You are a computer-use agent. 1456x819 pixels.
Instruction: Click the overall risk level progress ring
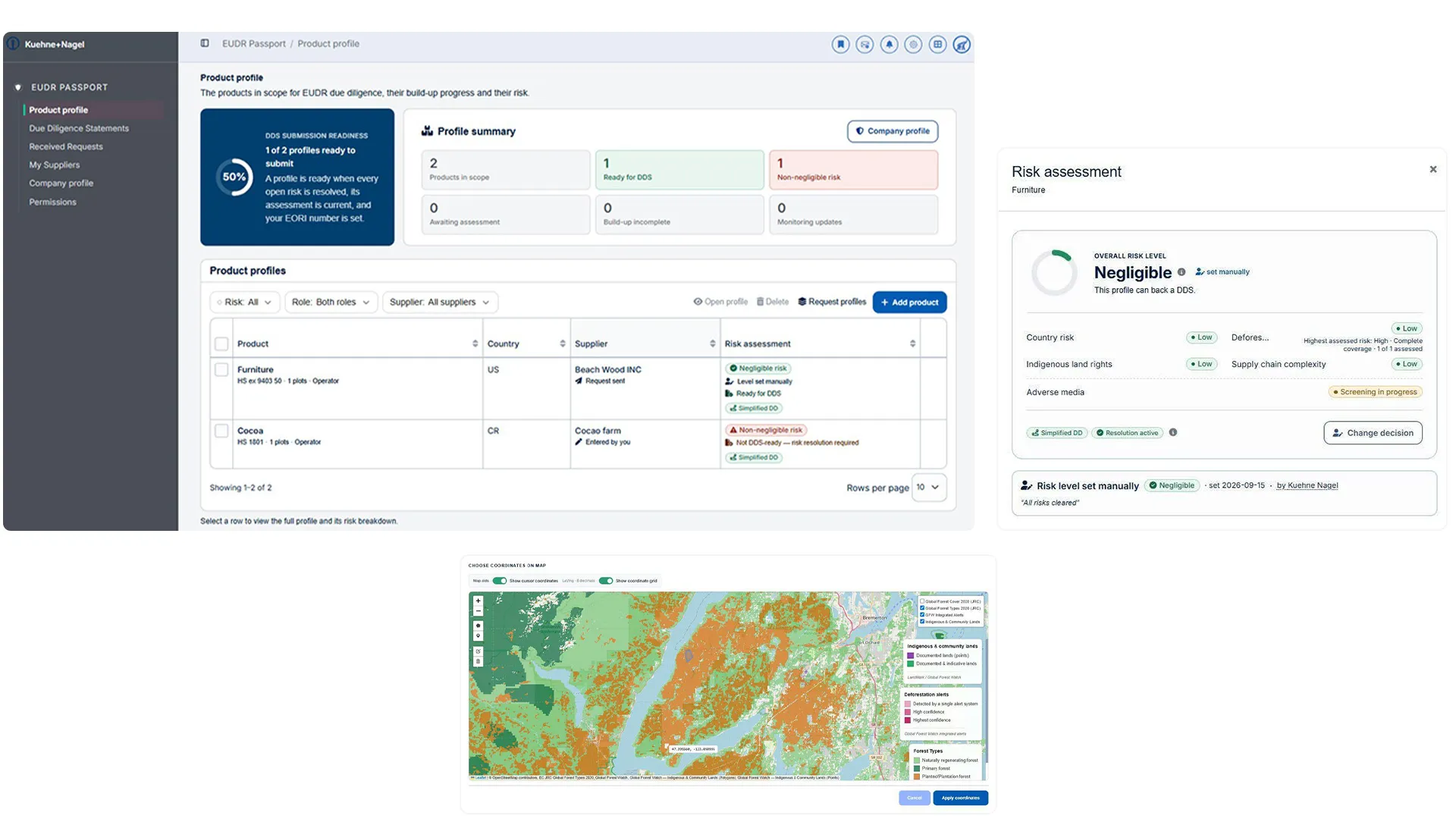[1054, 272]
